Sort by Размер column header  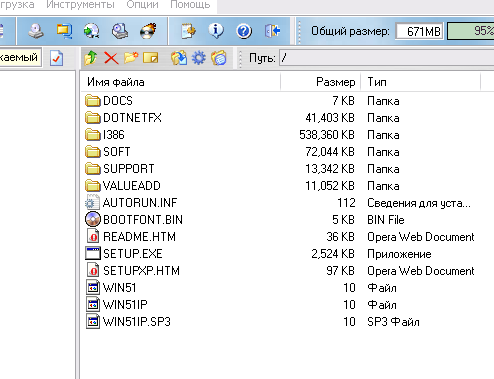(321, 82)
